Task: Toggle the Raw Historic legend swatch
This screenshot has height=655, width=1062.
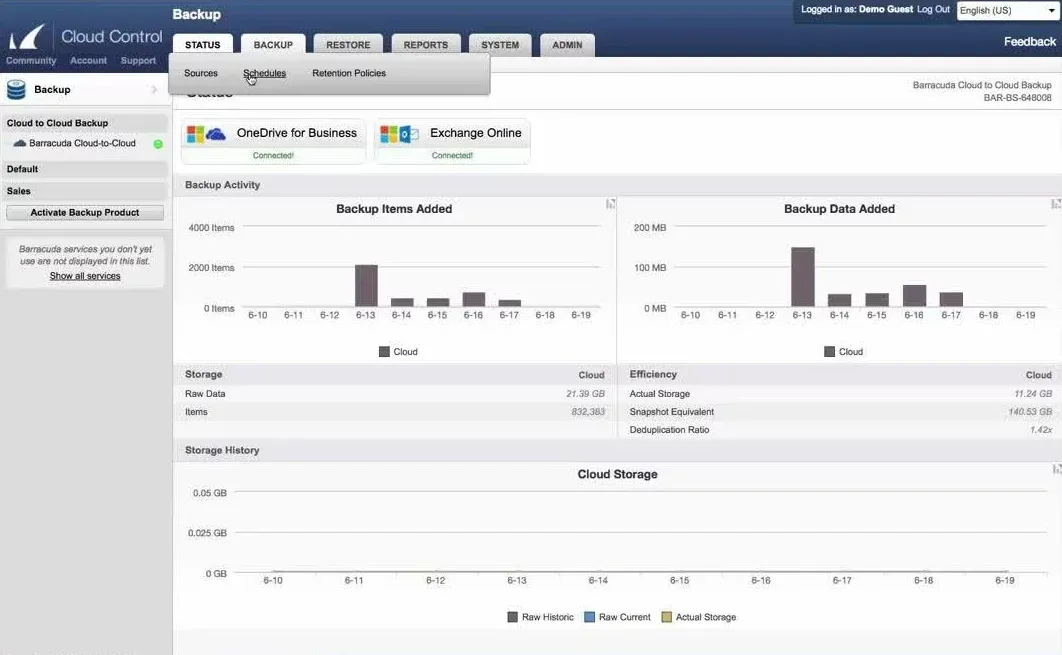Action: click(513, 617)
